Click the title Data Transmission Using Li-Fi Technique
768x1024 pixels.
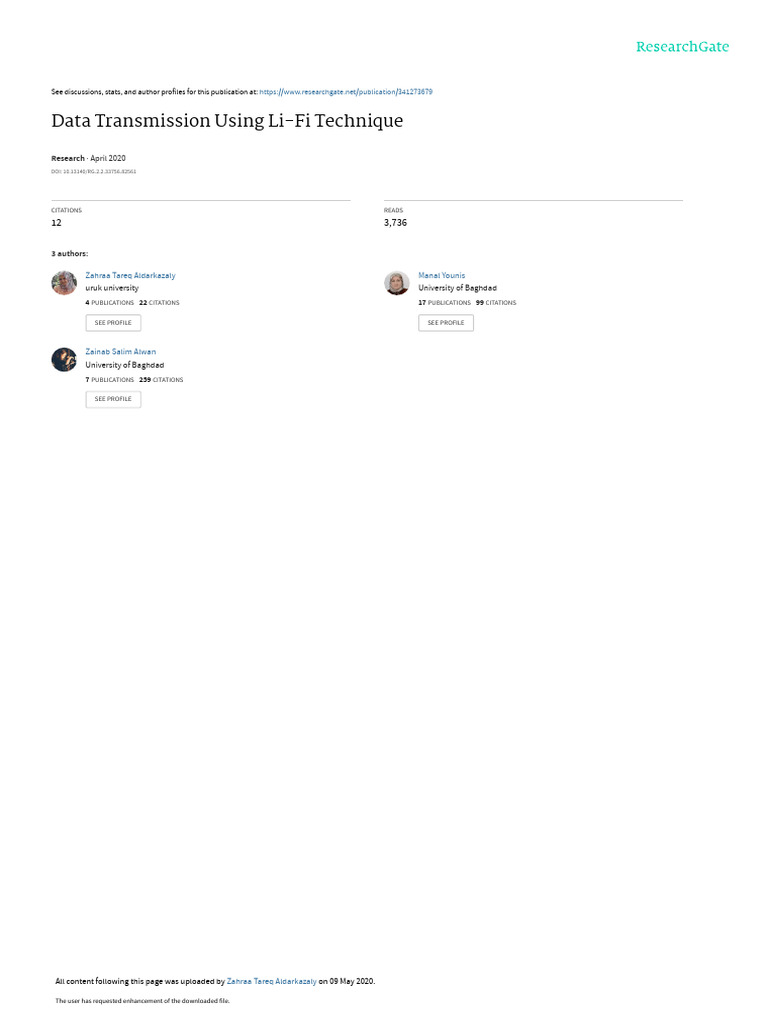click(227, 121)
